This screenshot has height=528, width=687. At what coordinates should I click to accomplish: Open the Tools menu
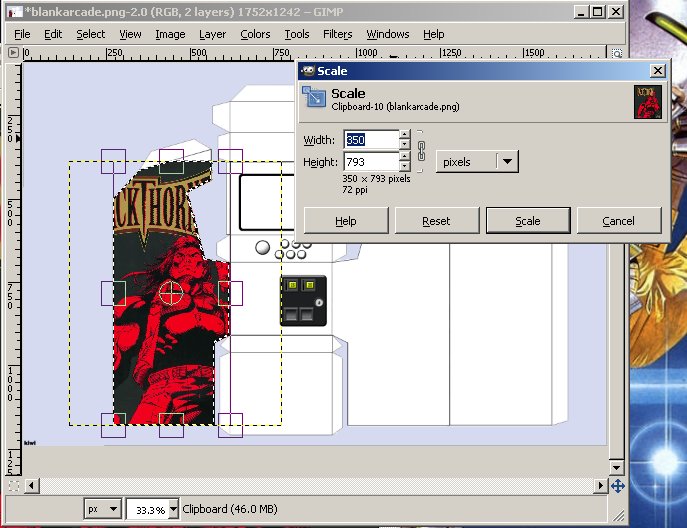tap(297, 34)
